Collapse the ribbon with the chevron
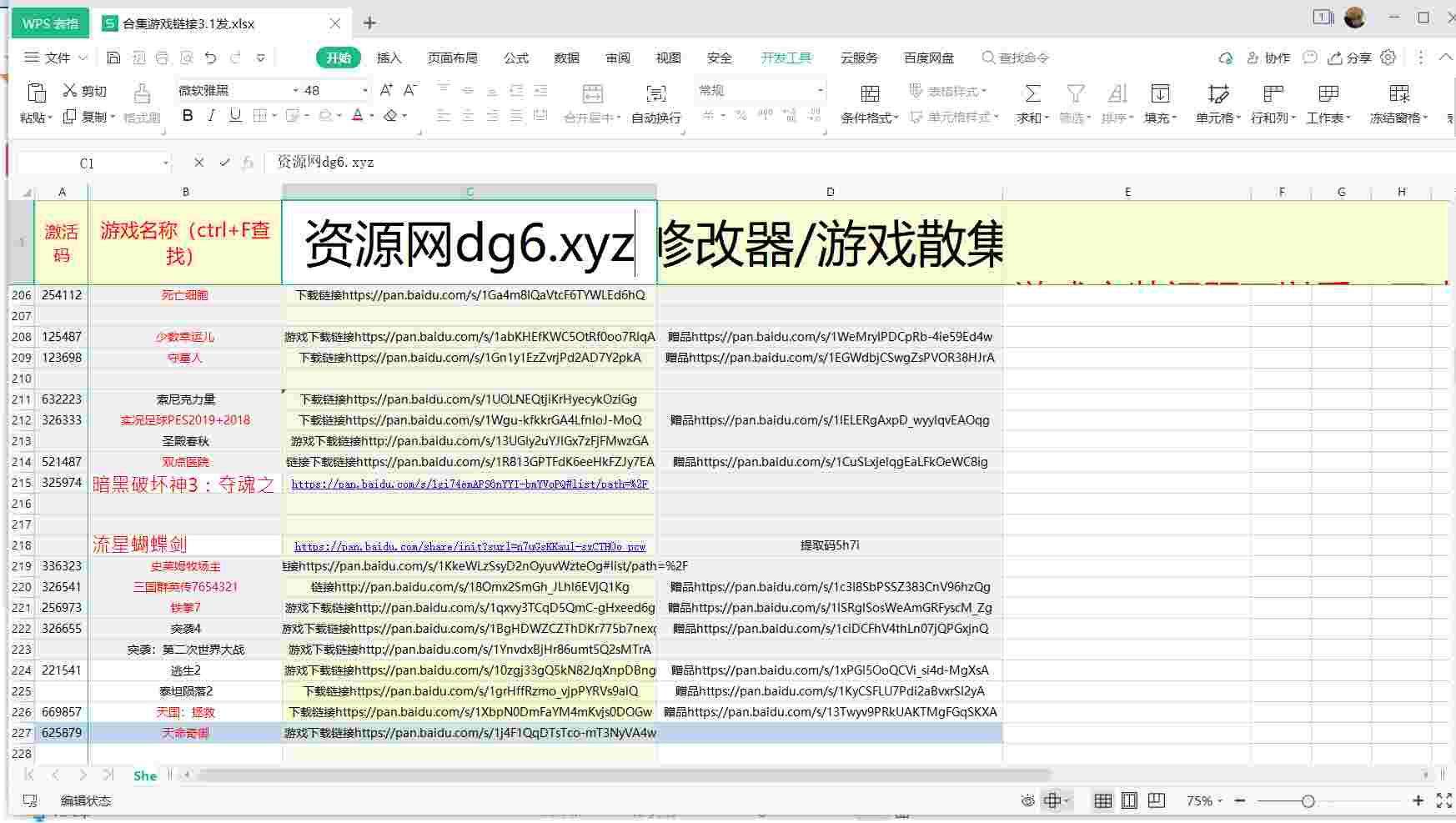The image size is (1456, 823). tap(1446, 57)
